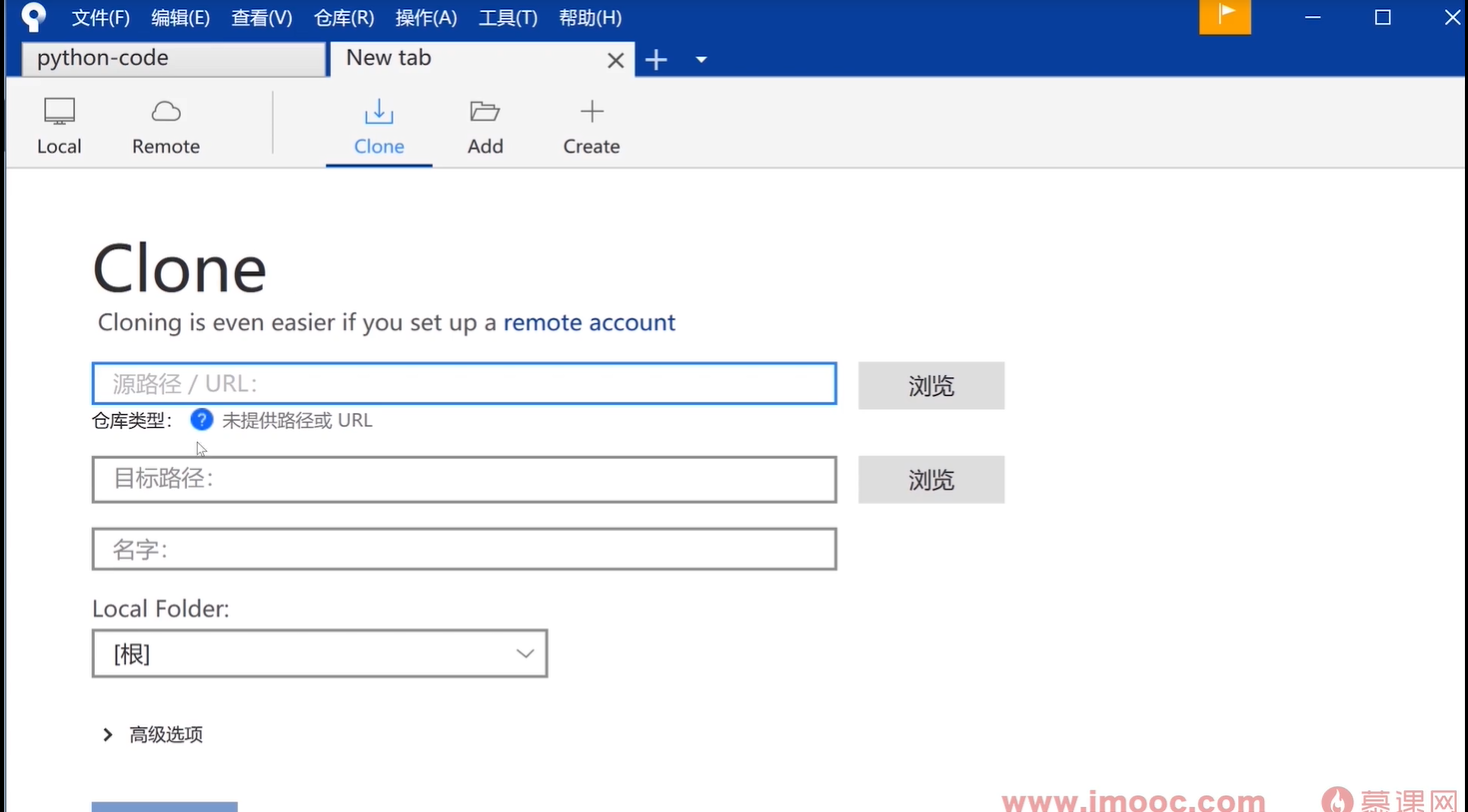Open the 工具(T) menu
This screenshot has height=812, width=1468.
click(x=508, y=18)
